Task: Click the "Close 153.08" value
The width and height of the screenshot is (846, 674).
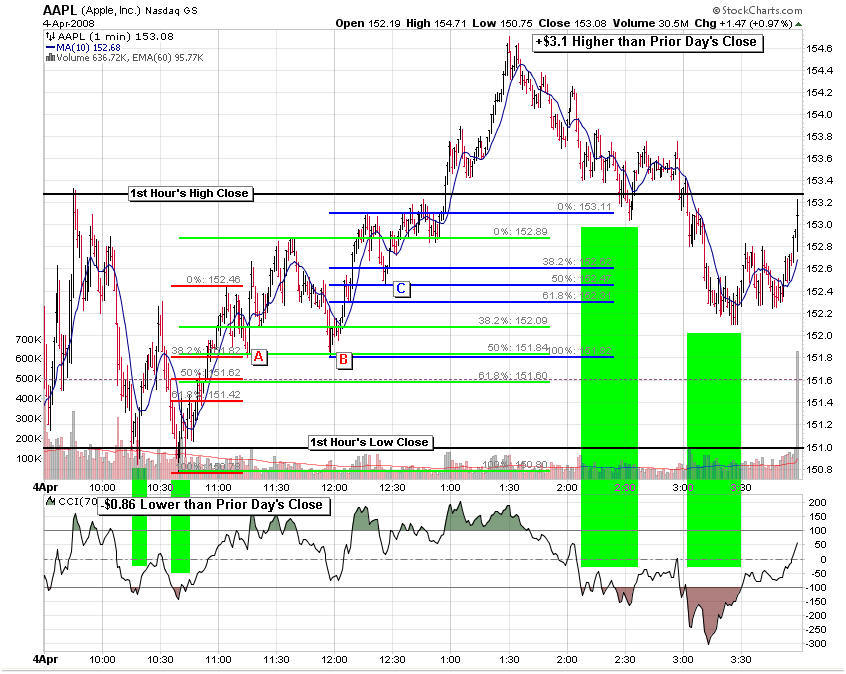Action: coord(572,24)
